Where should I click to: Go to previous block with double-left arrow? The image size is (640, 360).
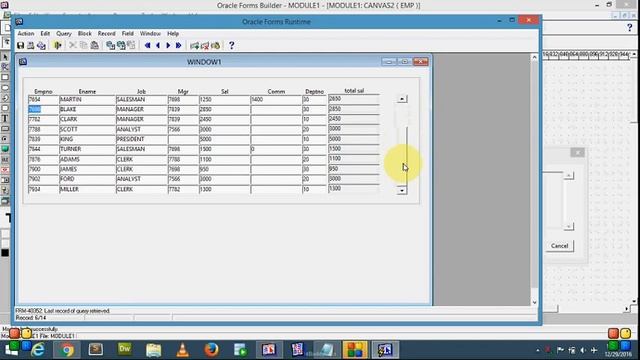point(147,45)
